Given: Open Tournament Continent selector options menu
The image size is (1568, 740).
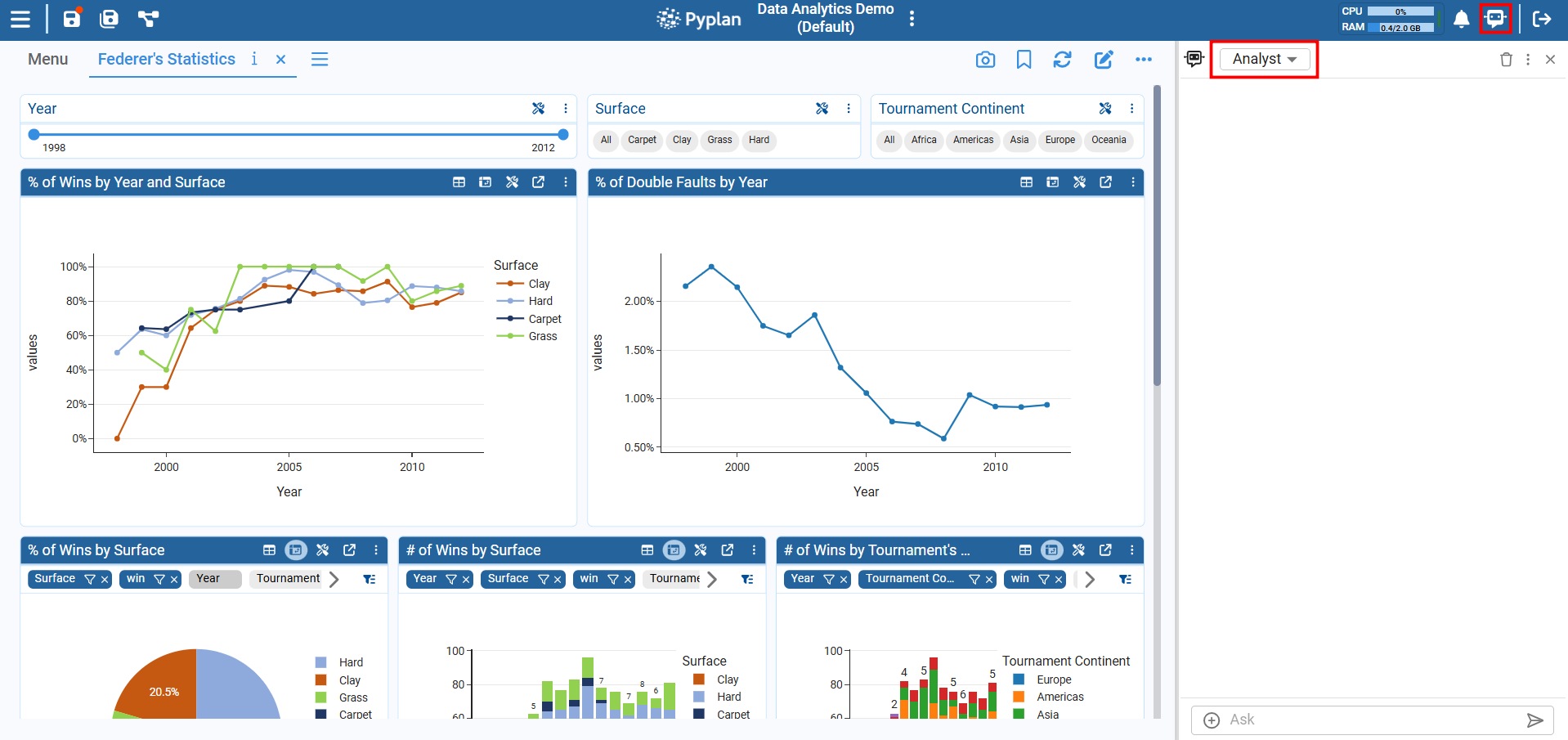Looking at the screenshot, I should point(1131,109).
